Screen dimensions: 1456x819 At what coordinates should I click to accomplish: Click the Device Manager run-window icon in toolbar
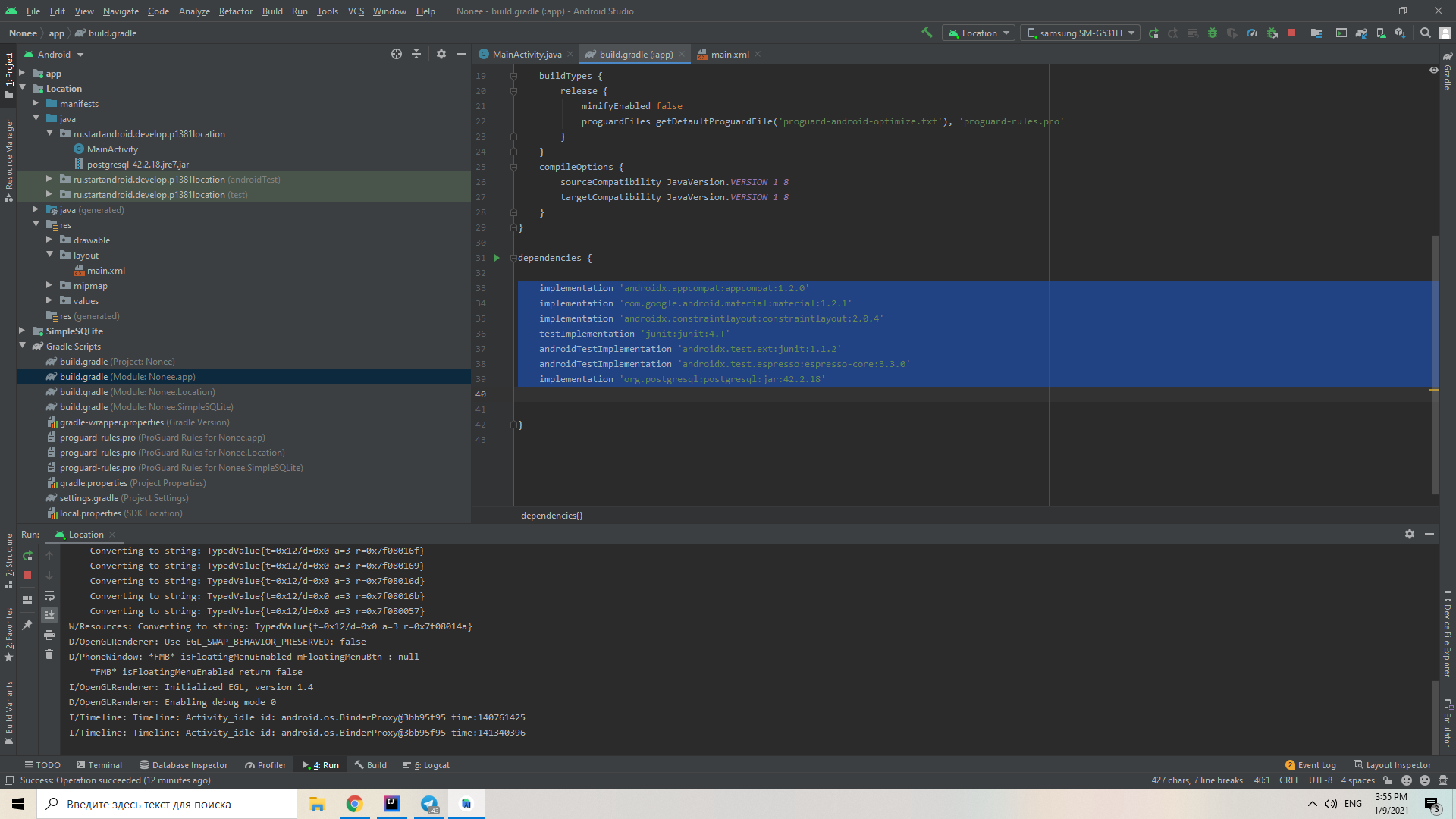point(1341,33)
